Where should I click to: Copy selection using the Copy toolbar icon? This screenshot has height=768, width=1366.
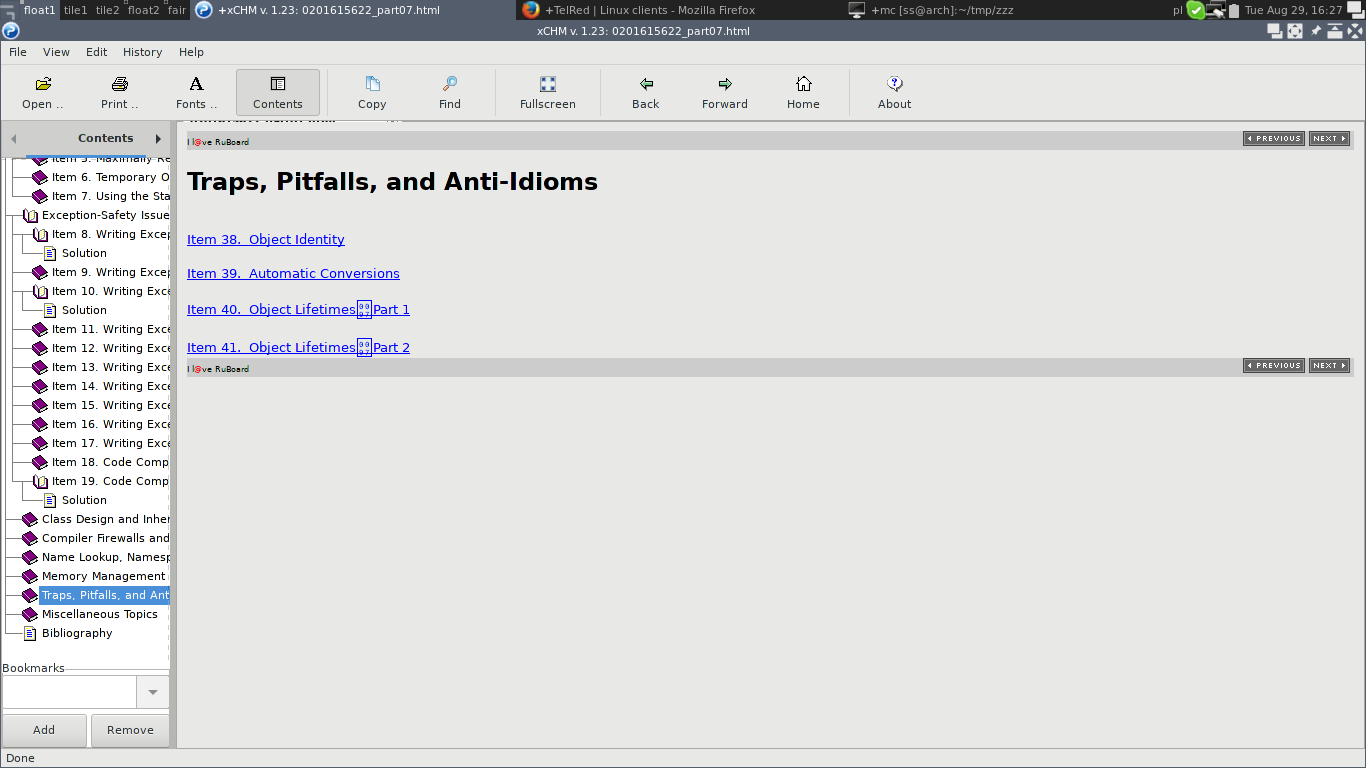pos(372,93)
